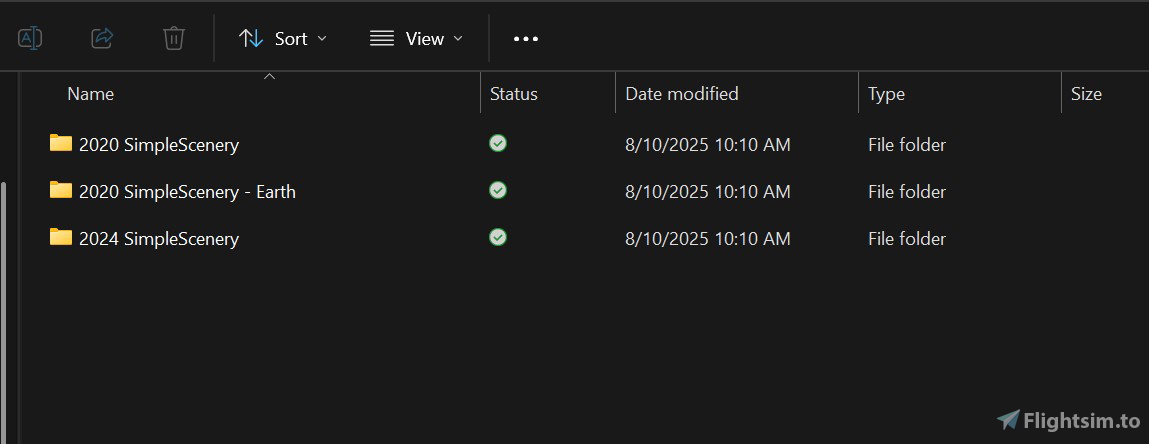This screenshot has height=444, width=1149.
Task: Click the Rename icon in toolbar
Action: pos(30,38)
